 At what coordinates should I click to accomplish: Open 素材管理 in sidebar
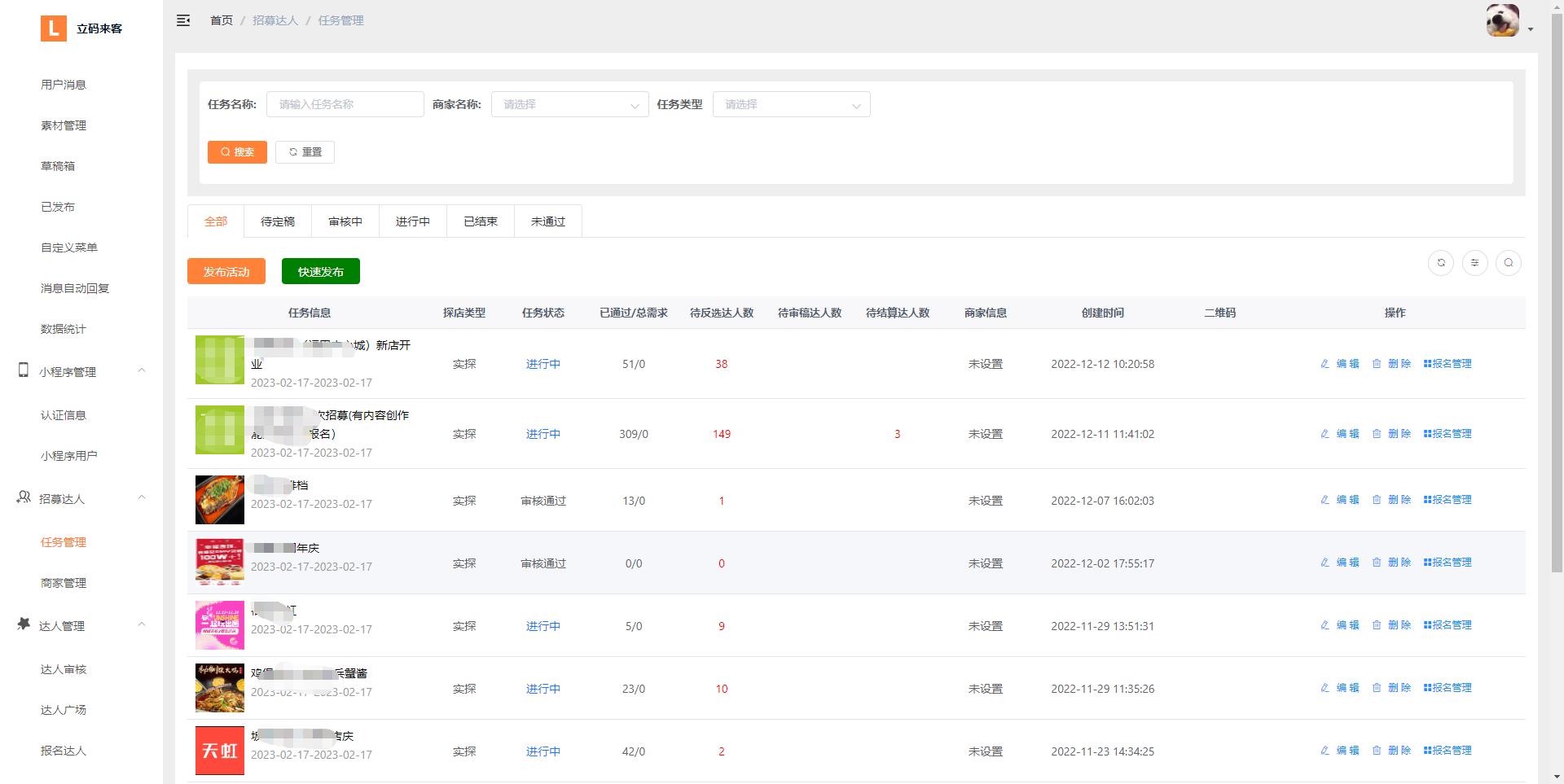tap(64, 125)
